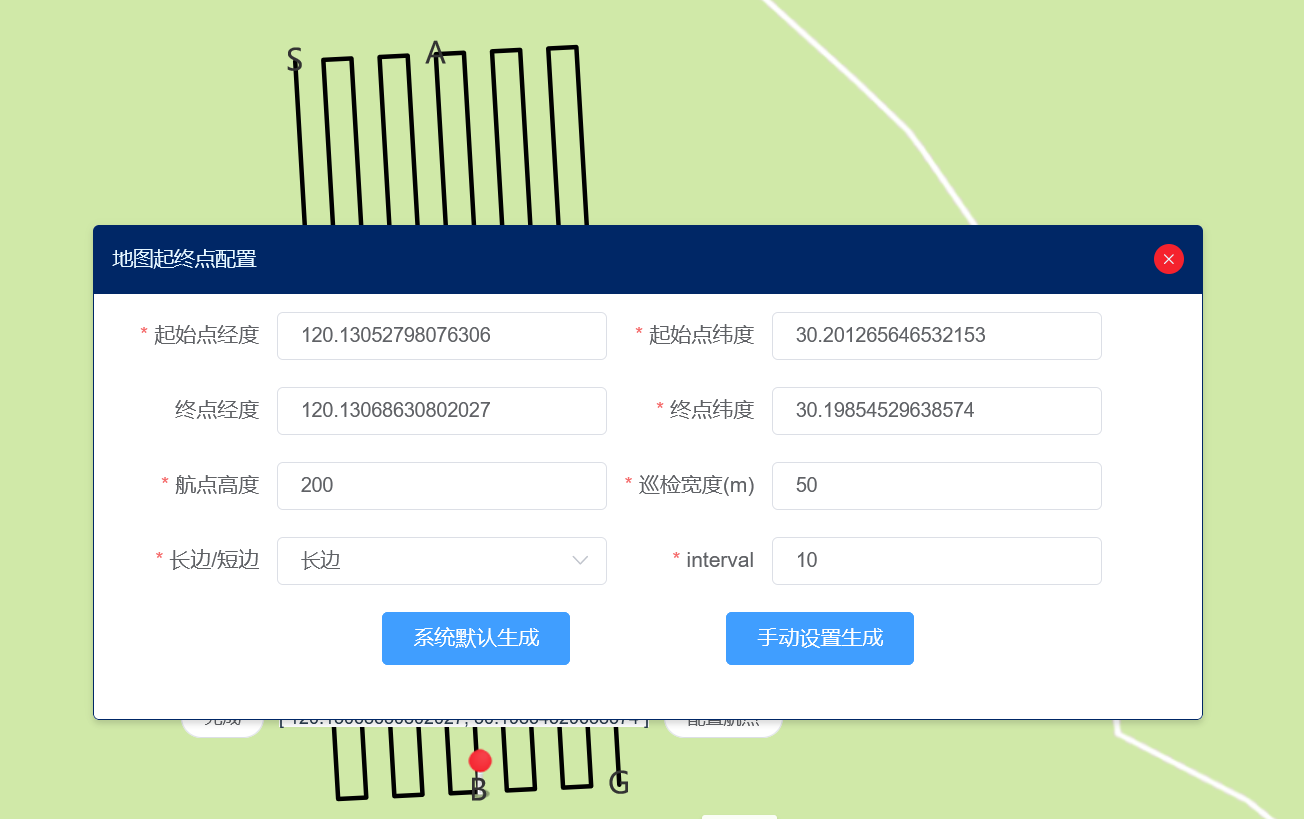Image resolution: width=1304 pixels, height=819 pixels.
Task: Collapse the 长边 combo box options
Action: click(580, 561)
